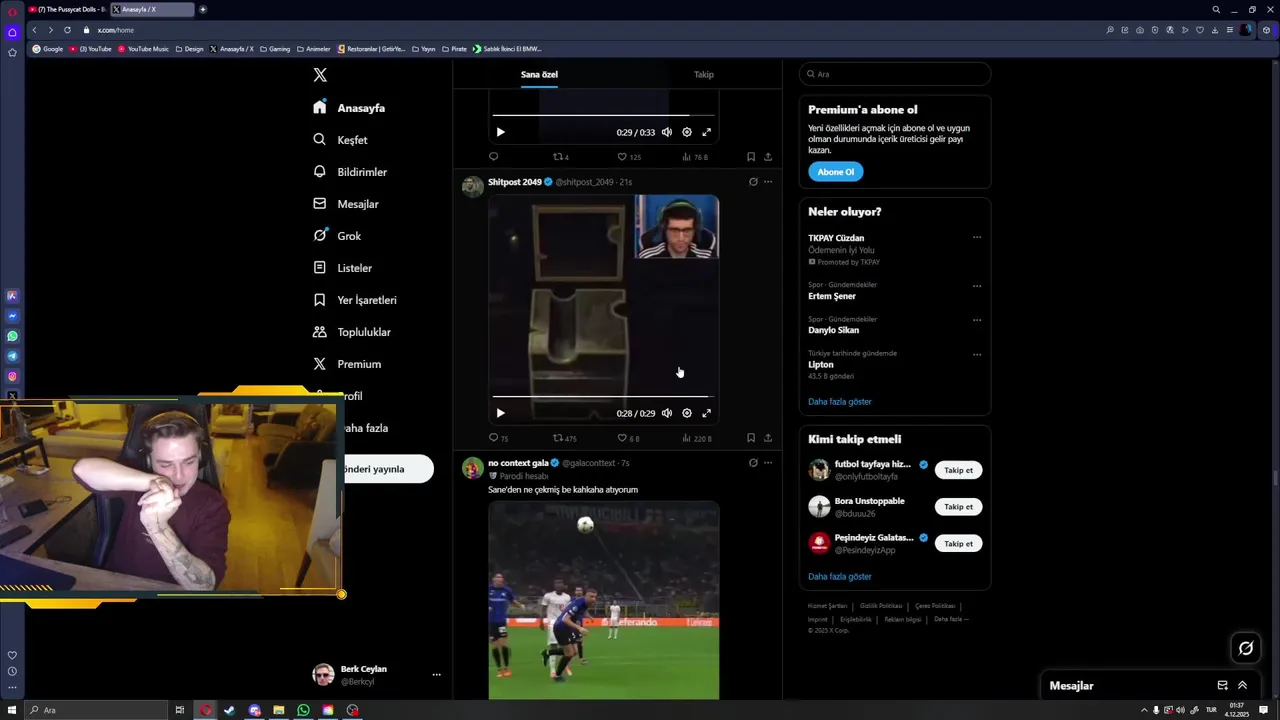The height and width of the screenshot is (720, 1280).
Task: Open the YouTube Music bookmark
Action: click(x=143, y=49)
